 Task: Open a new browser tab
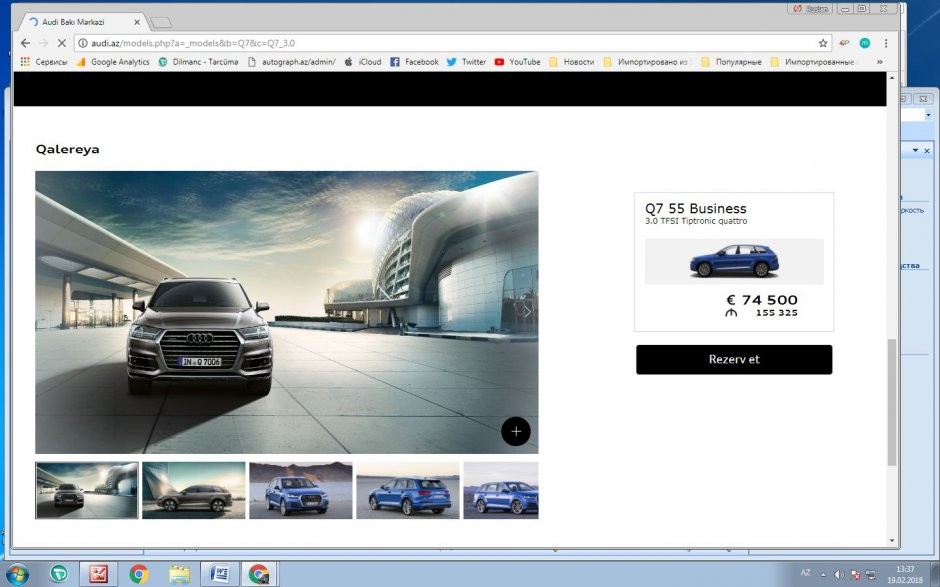tap(160, 22)
